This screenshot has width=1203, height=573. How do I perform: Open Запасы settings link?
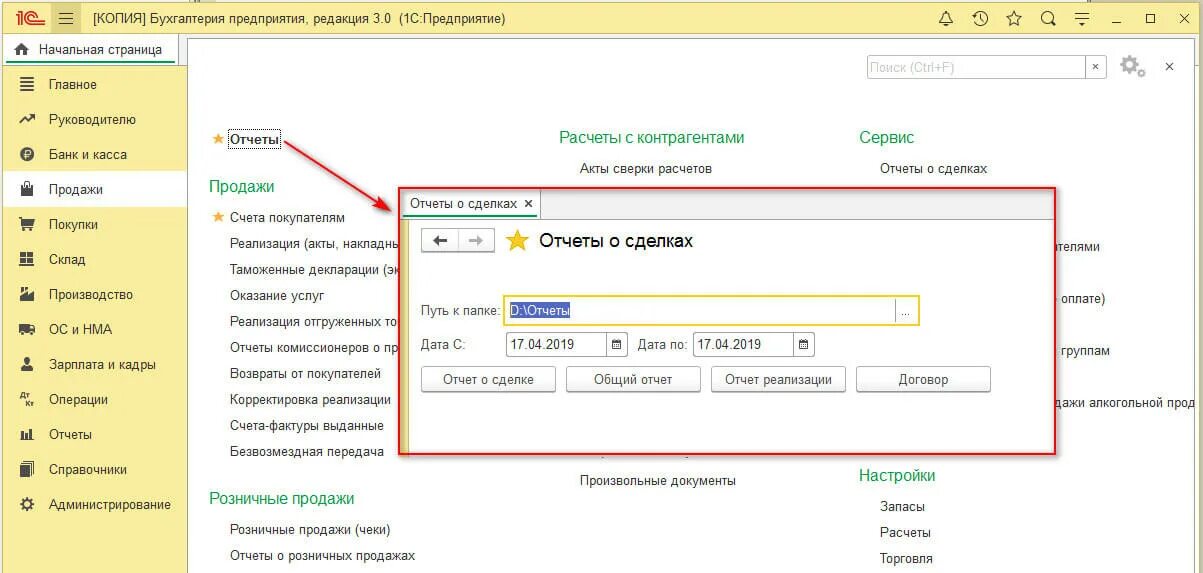[902, 506]
